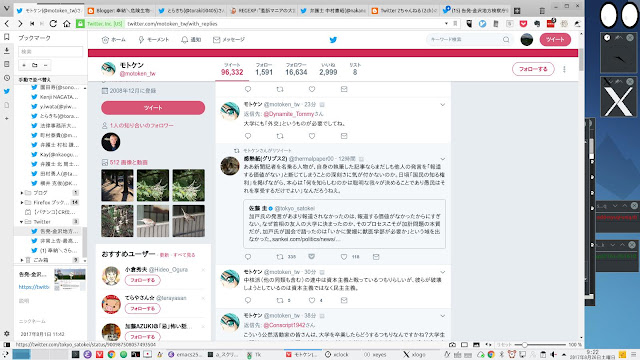Open the Vivaldi menu logo button

[x=7, y=9]
